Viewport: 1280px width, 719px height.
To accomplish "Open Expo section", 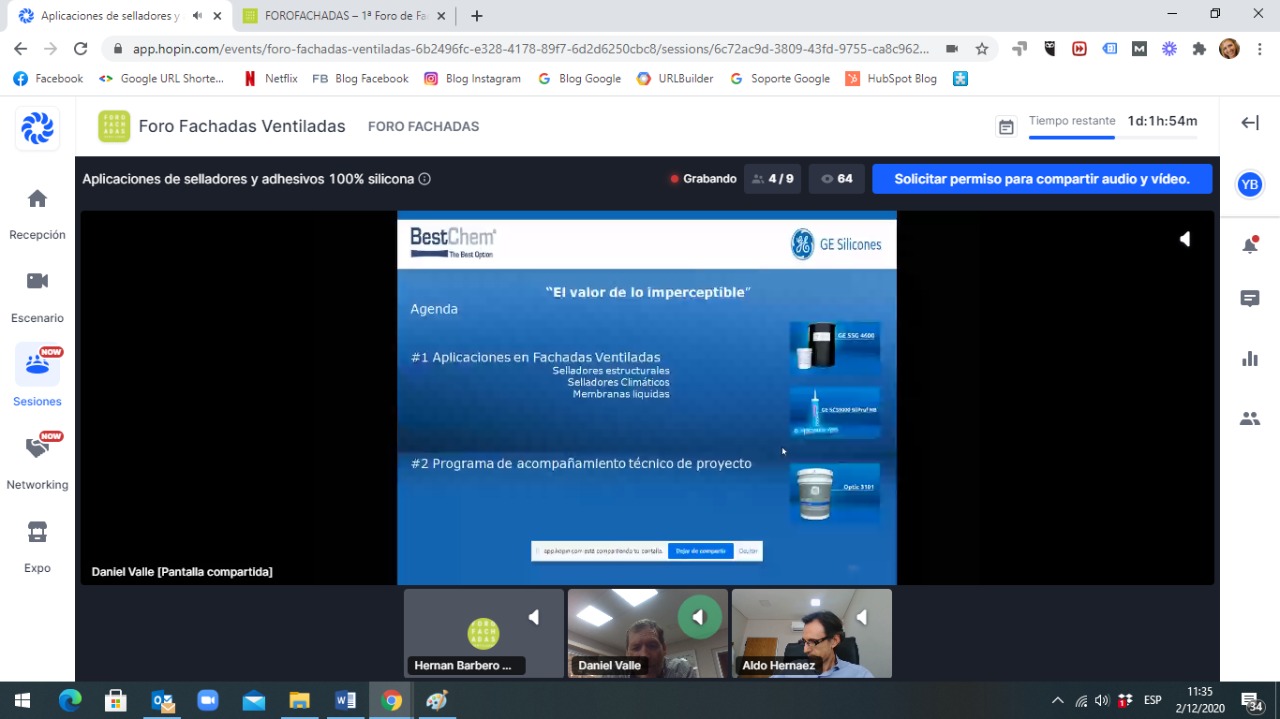I will tap(37, 546).
